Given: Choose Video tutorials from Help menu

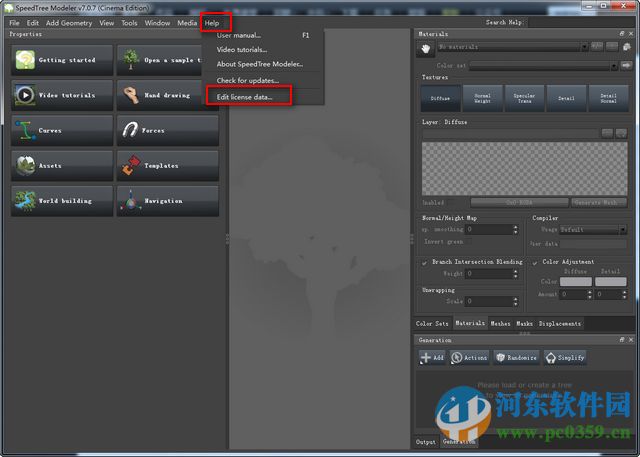Looking at the screenshot, I should pyautogui.click(x=242, y=50).
